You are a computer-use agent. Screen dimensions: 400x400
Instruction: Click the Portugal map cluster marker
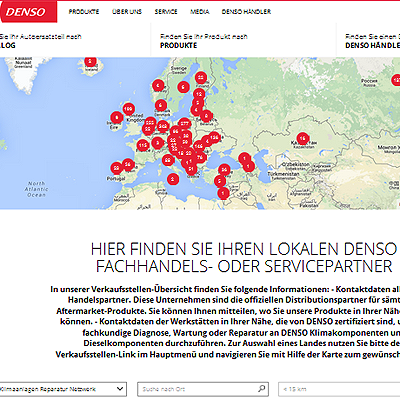pyautogui.click(x=116, y=168)
